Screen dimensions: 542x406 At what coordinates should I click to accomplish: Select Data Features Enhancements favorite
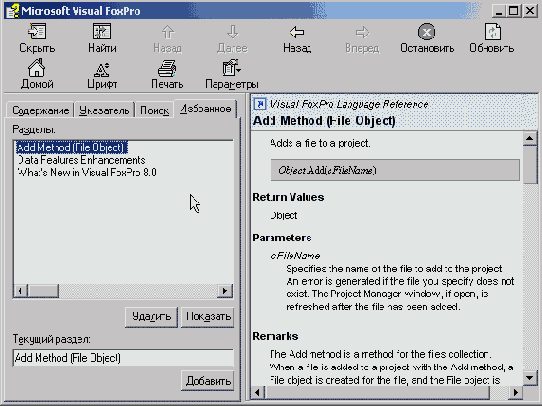pyautogui.click(x=81, y=160)
